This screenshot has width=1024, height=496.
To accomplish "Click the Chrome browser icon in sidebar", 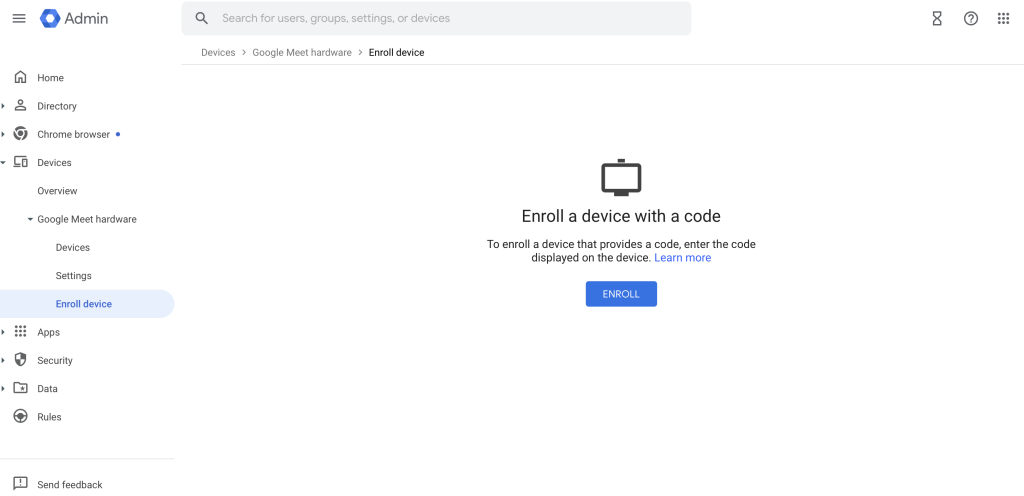I will point(20,134).
